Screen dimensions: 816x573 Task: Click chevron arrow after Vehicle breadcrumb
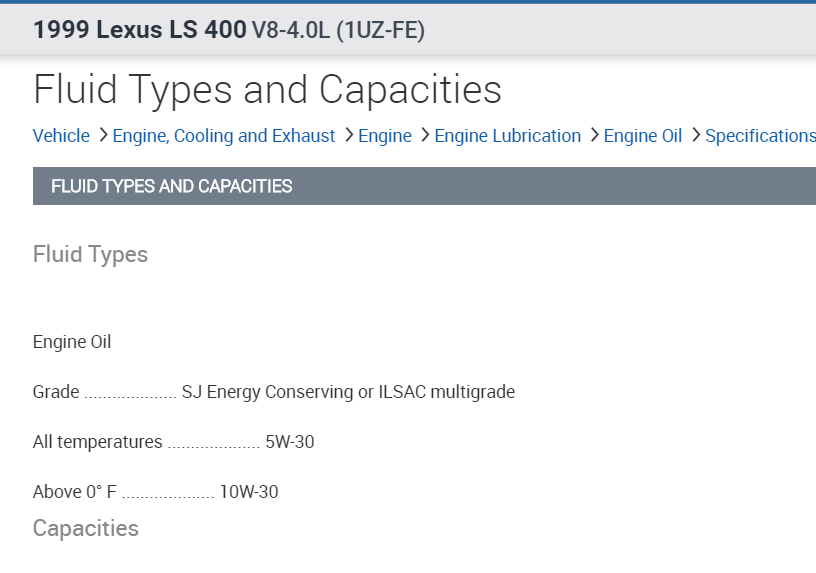pos(102,135)
